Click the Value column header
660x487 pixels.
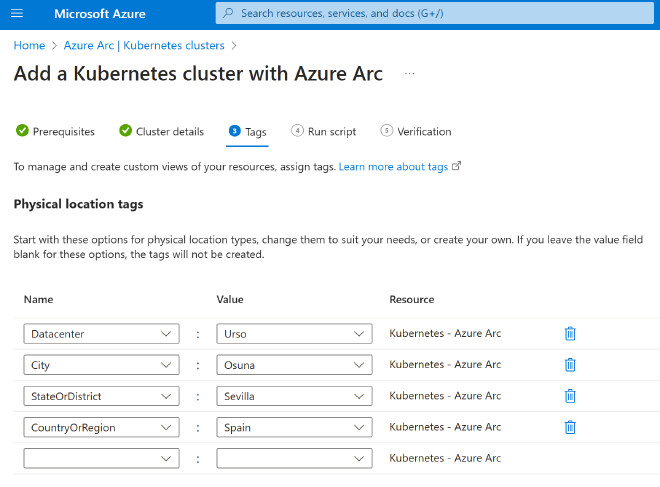pyautogui.click(x=230, y=299)
